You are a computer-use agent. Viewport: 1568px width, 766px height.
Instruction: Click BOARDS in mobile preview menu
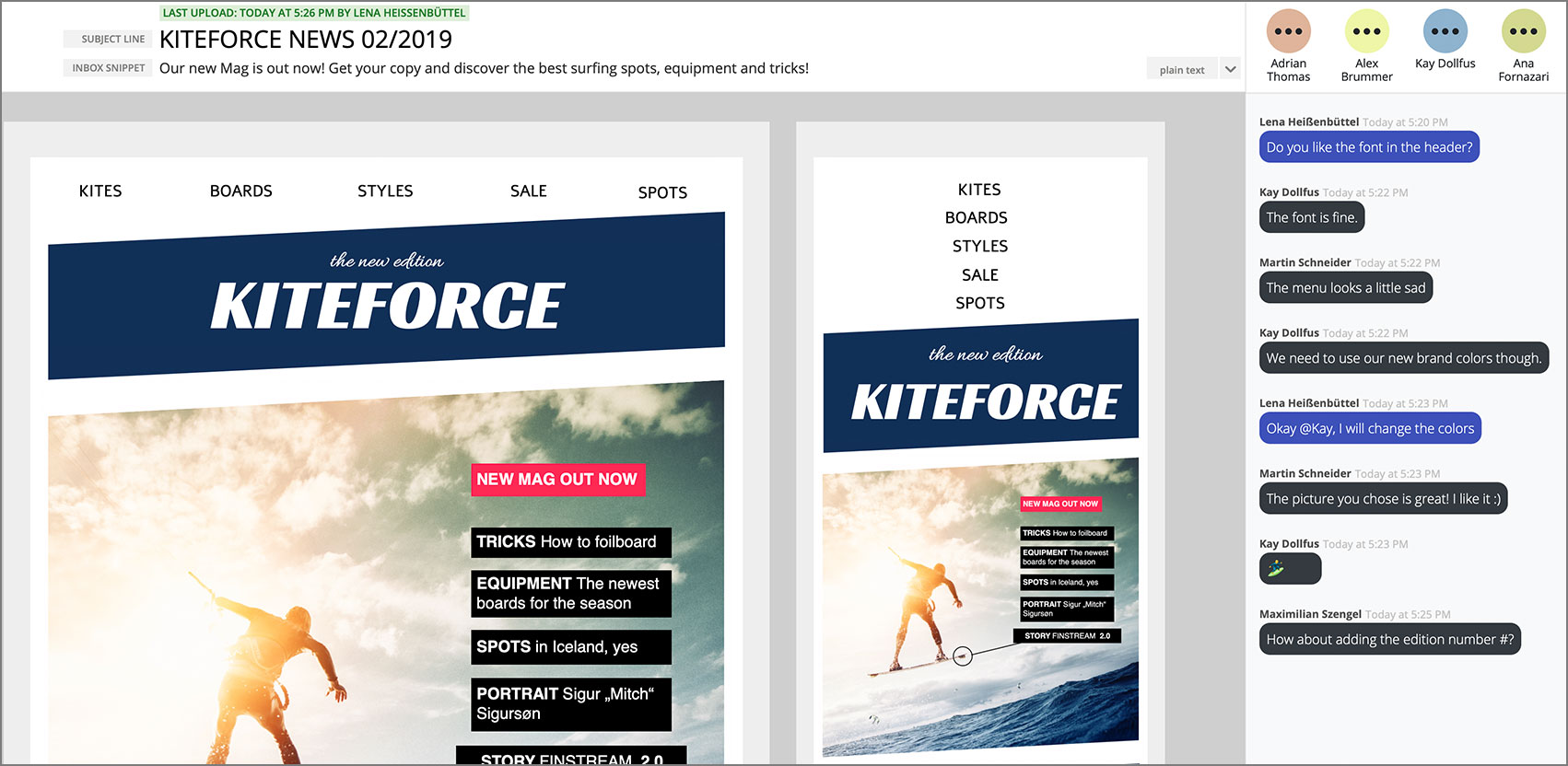point(977,218)
